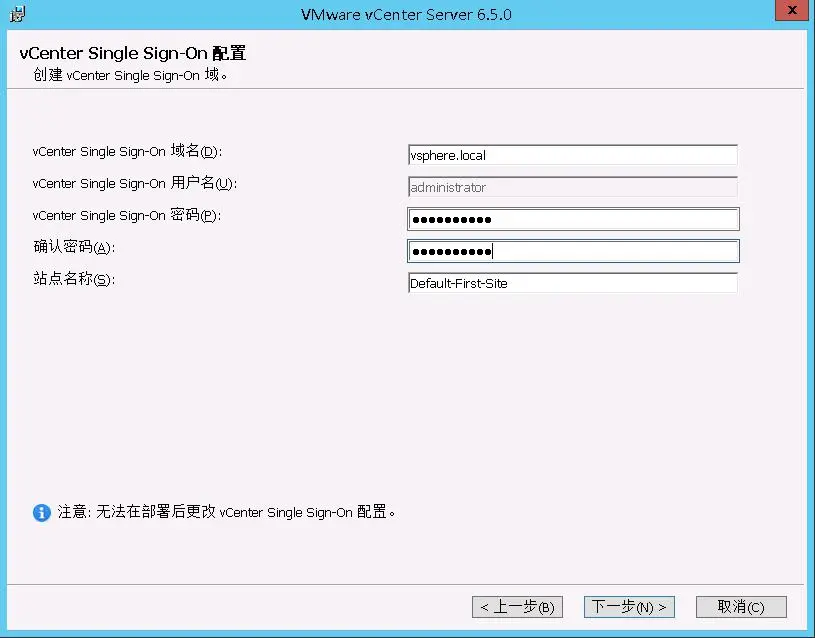Click the 确认密码(A) label
The height and width of the screenshot is (638, 815).
tap(74, 246)
